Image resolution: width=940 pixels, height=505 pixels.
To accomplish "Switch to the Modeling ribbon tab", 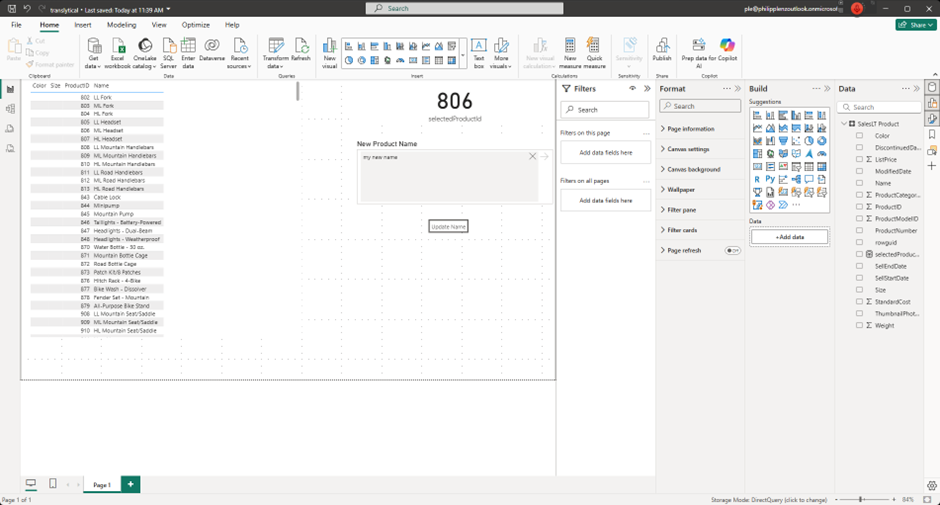I will click(x=121, y=25).
